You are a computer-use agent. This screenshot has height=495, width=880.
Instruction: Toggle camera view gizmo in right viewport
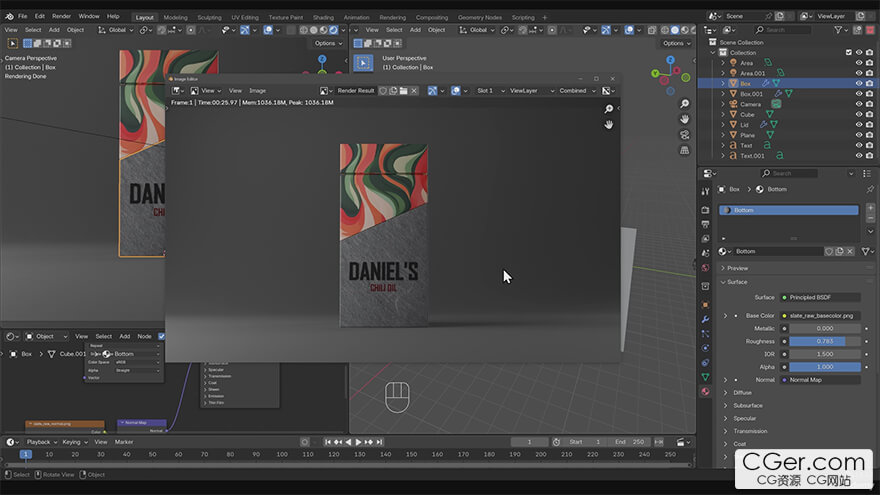coord(685,135)
